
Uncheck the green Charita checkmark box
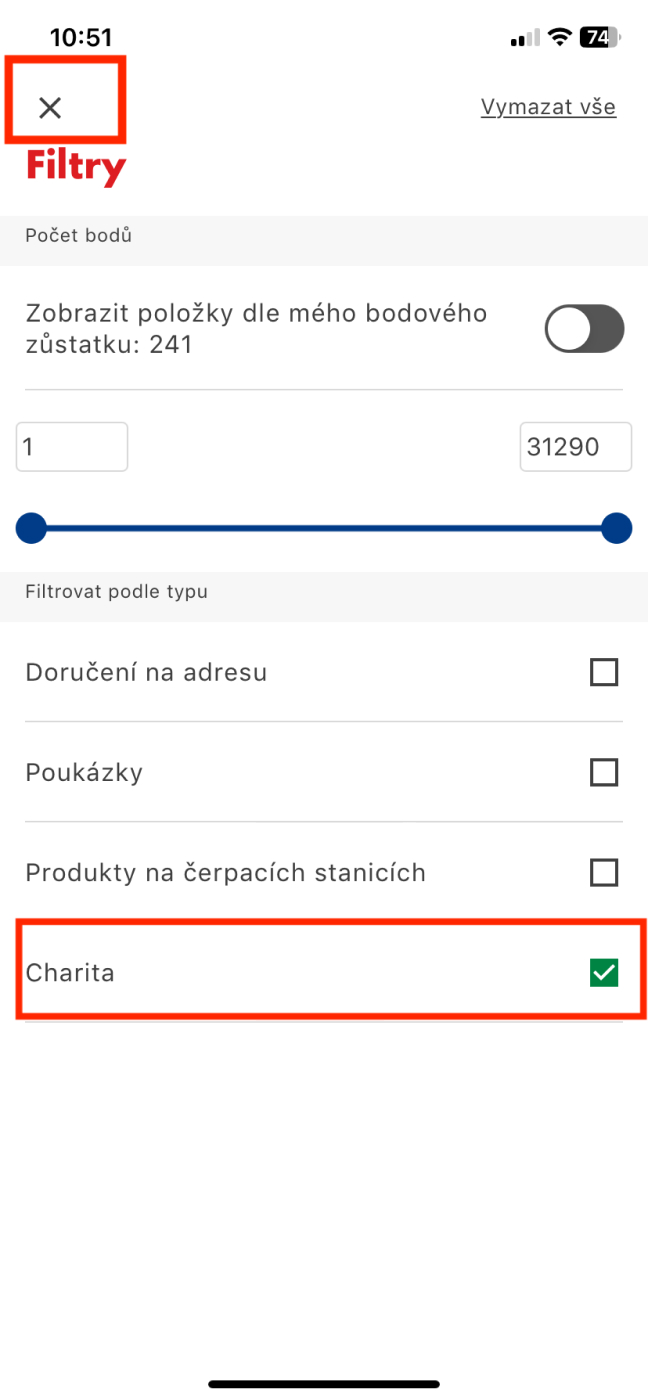(x=604, y=972)
